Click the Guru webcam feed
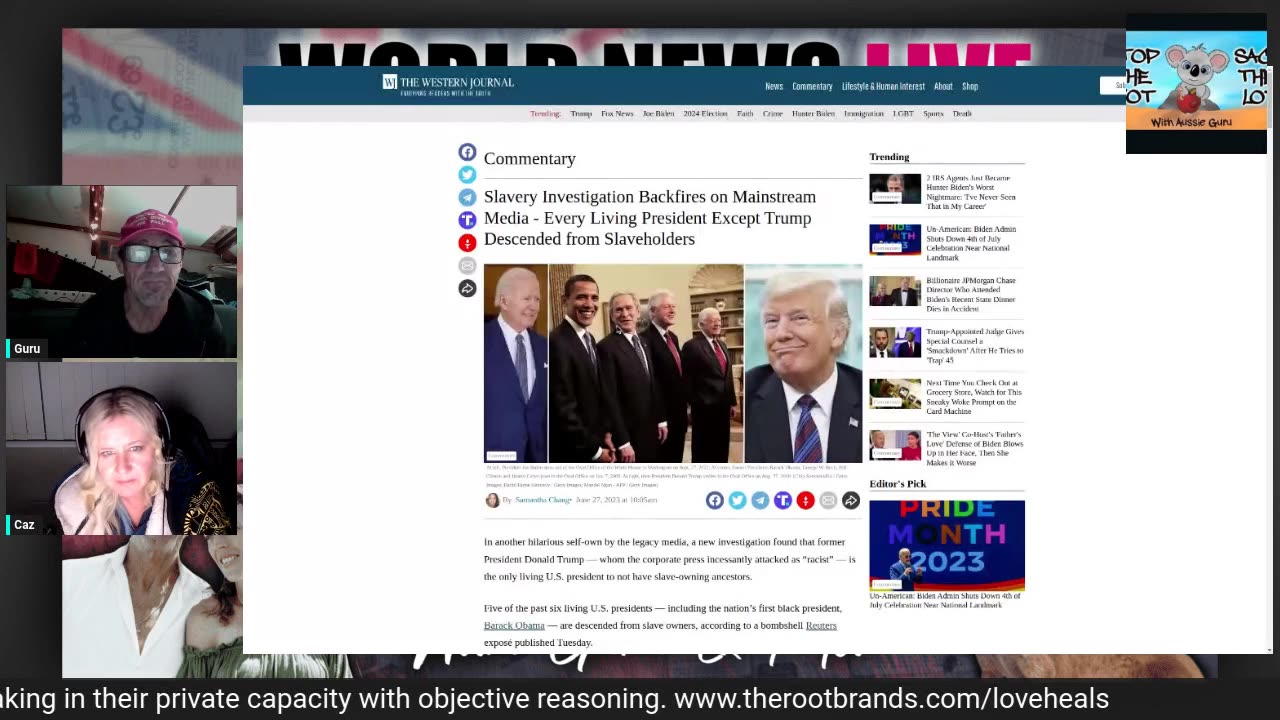 point(122,272)
